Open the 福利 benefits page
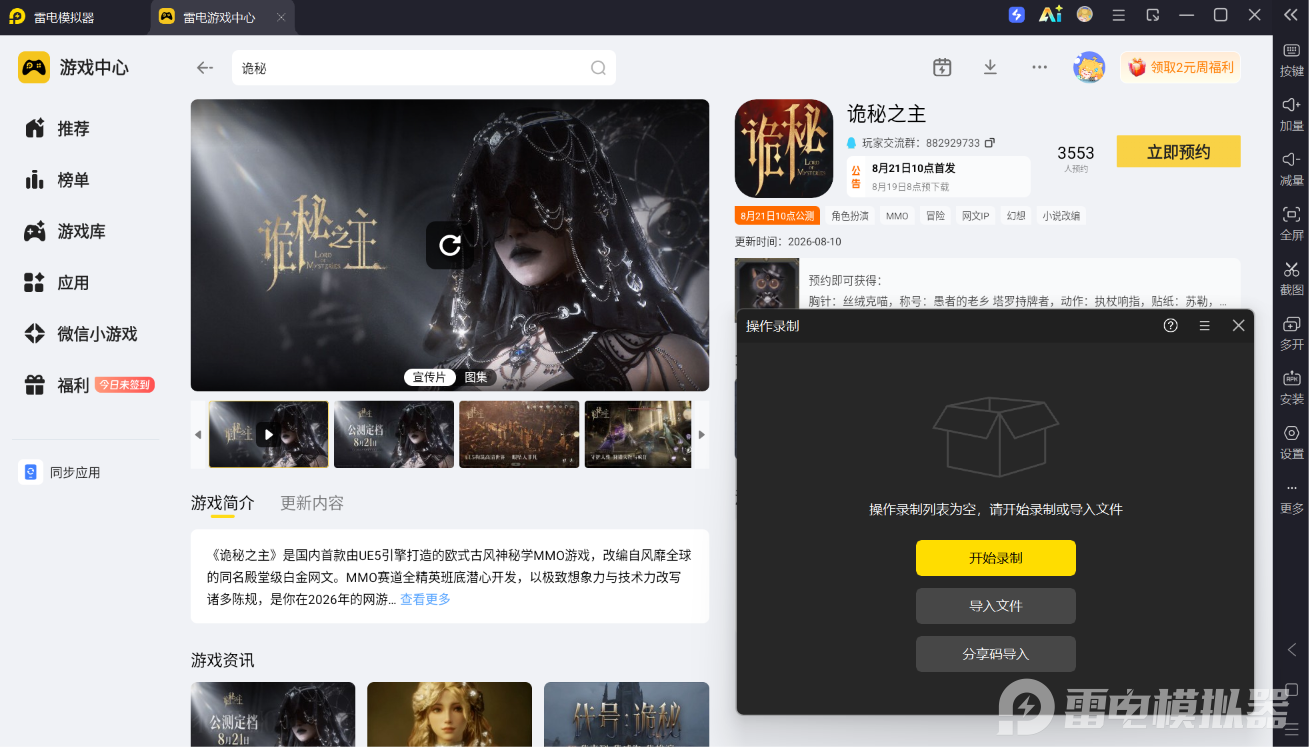 pyautogui.click(x=57, y=385)
